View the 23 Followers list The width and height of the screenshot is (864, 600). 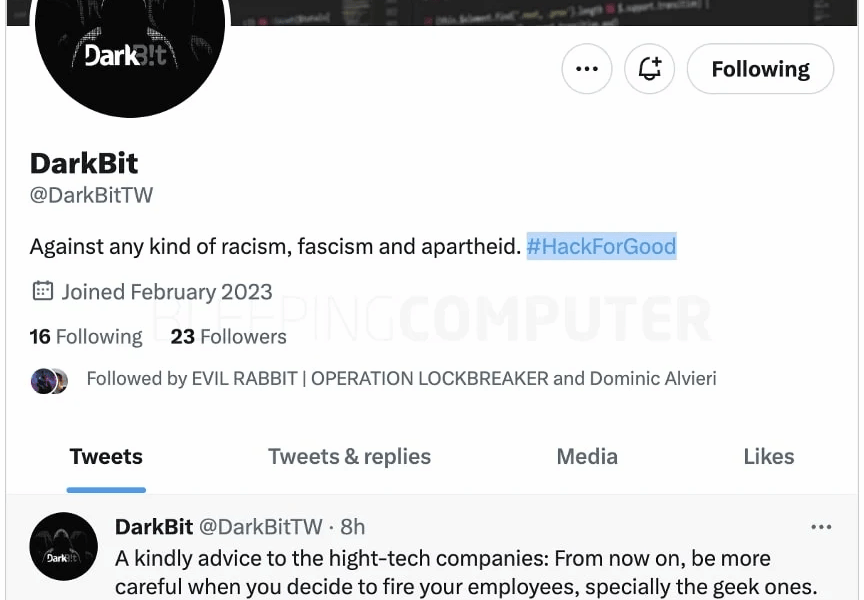[229, 337]
